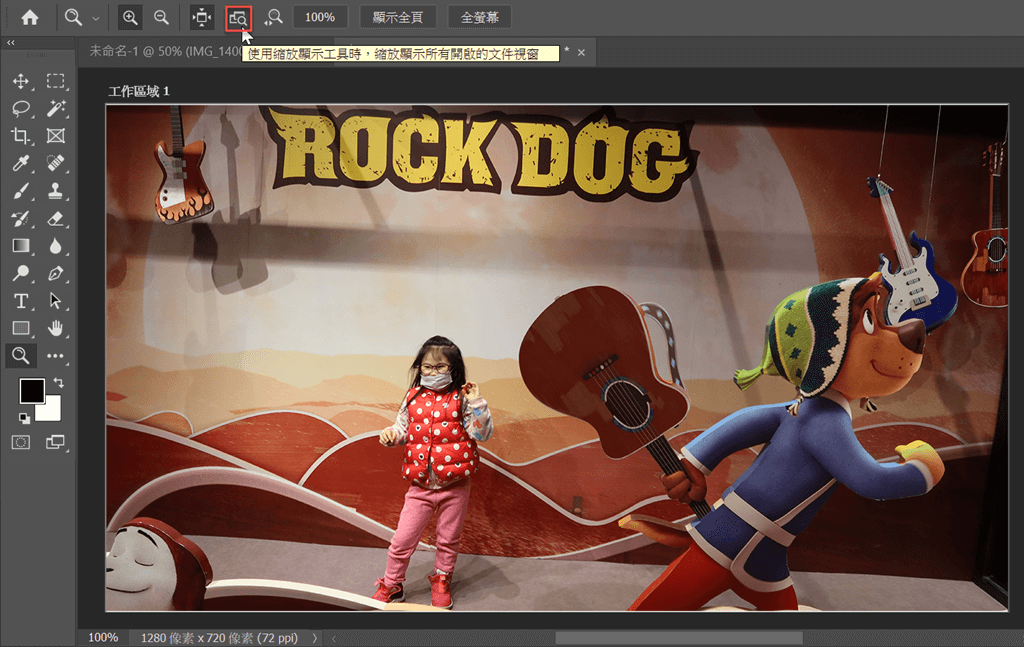The image size is (1024, 647).
Task: Select the Brush tool
Action: pyautogui.click(x=21, y=191)
